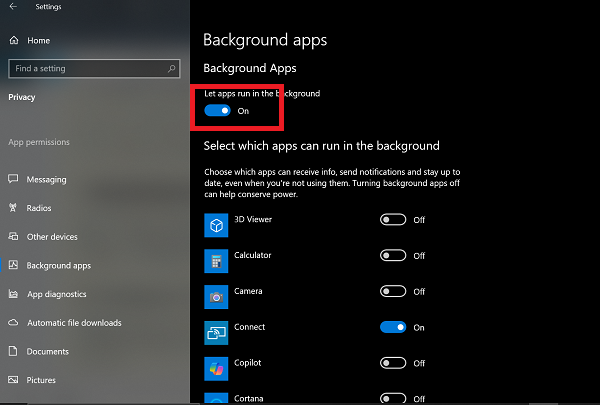
Task: Click the Connect app icon
Action: 216,333
